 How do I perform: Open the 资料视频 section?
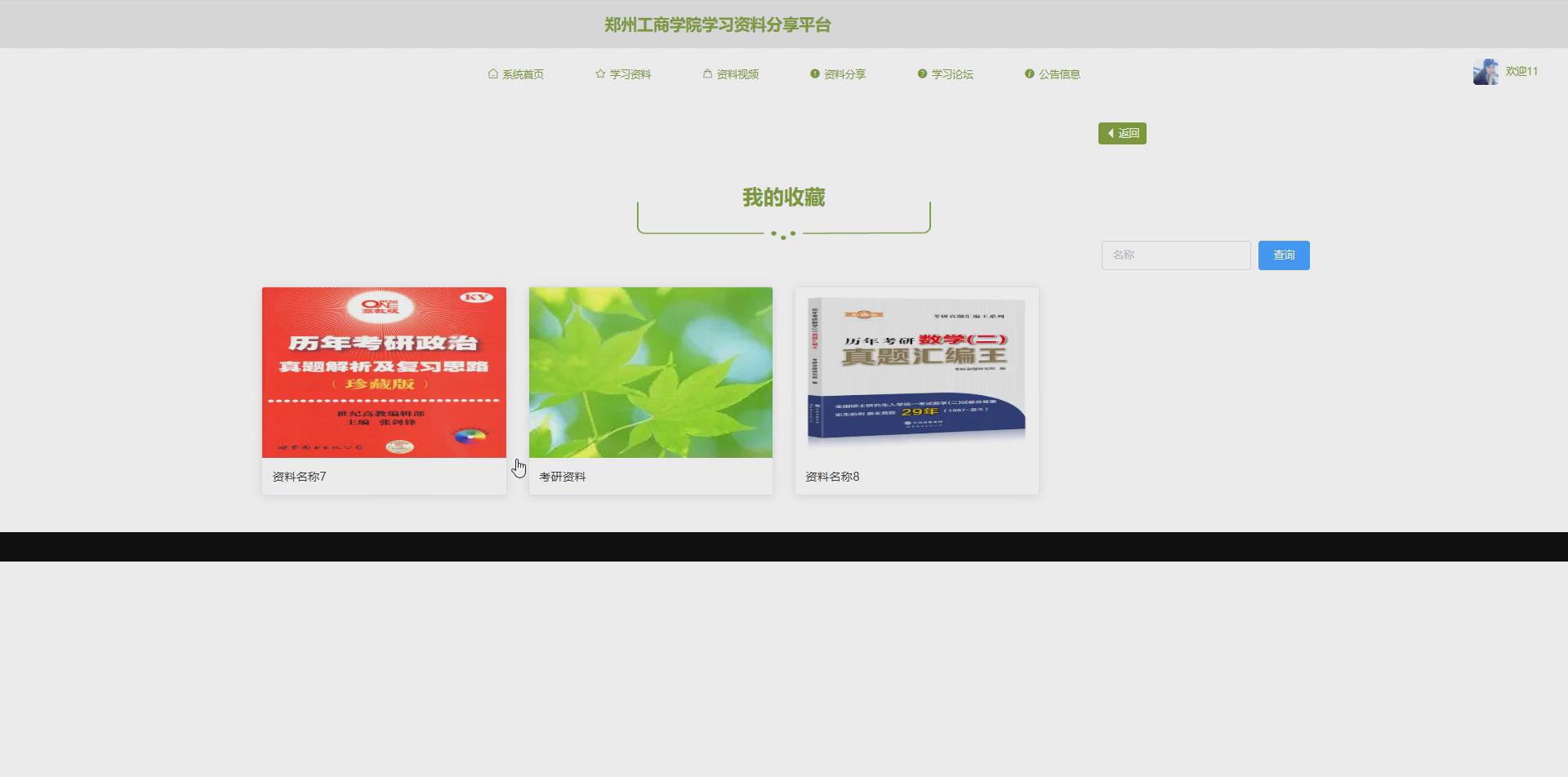pyautogui.click(x=737, y=73)
